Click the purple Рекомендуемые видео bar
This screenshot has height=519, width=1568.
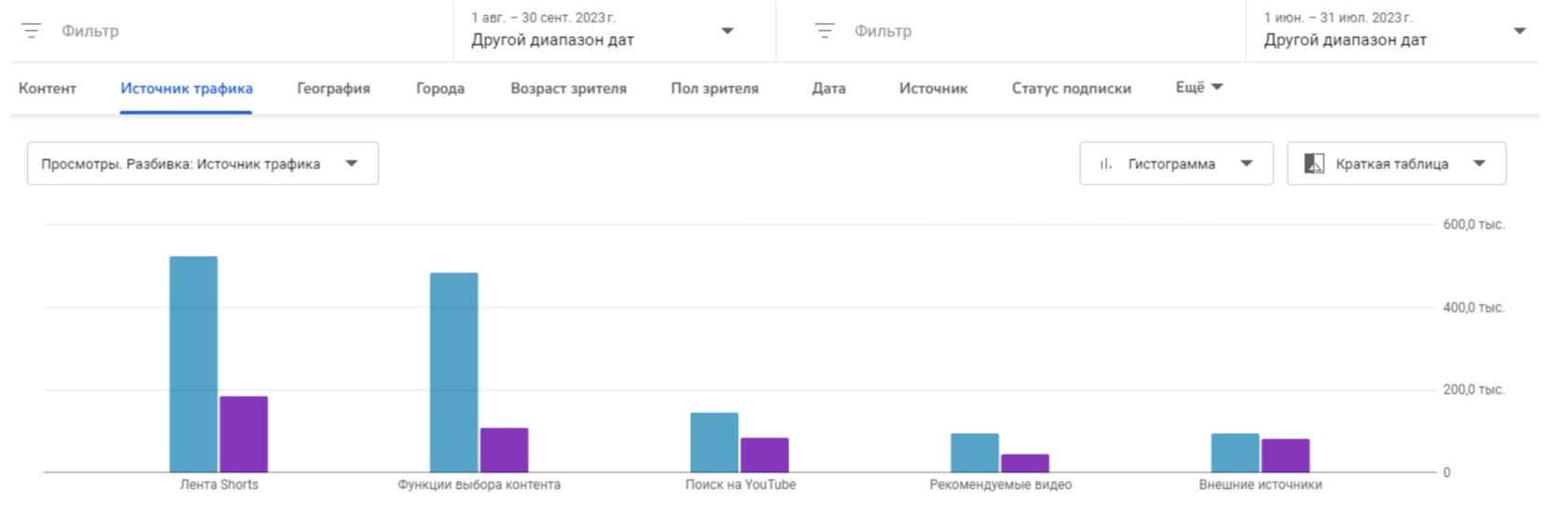[x=1025, y=463]
